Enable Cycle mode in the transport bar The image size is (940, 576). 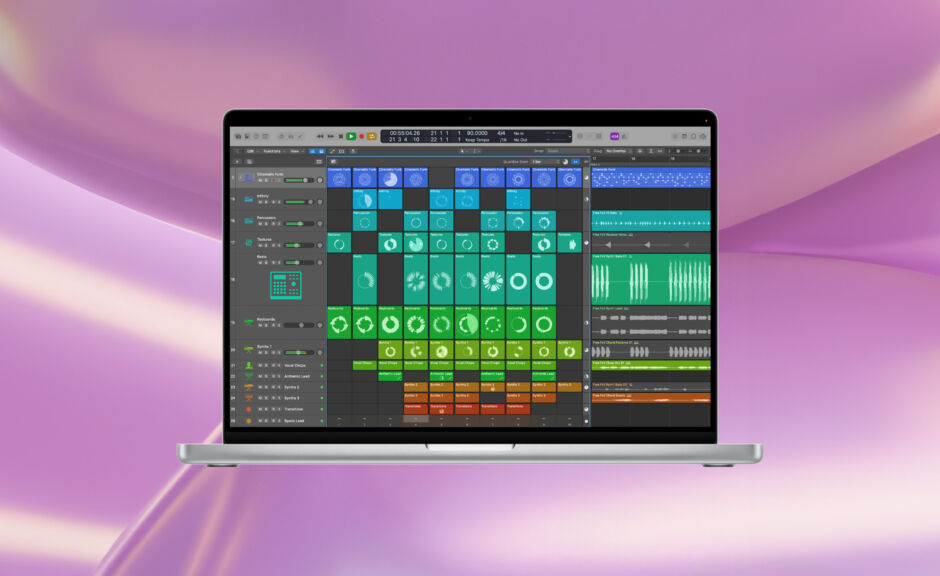(x=372, y=136)
